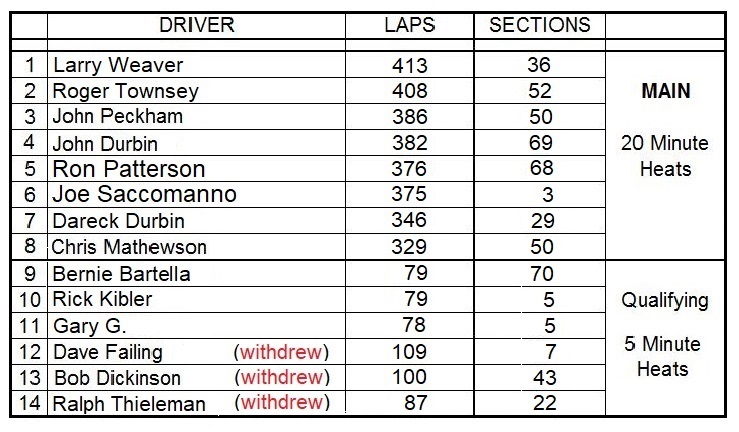Select the Rick Kibler driver cell
The height and width of the screenshot is (432, 739).
[x=197, y=299]
